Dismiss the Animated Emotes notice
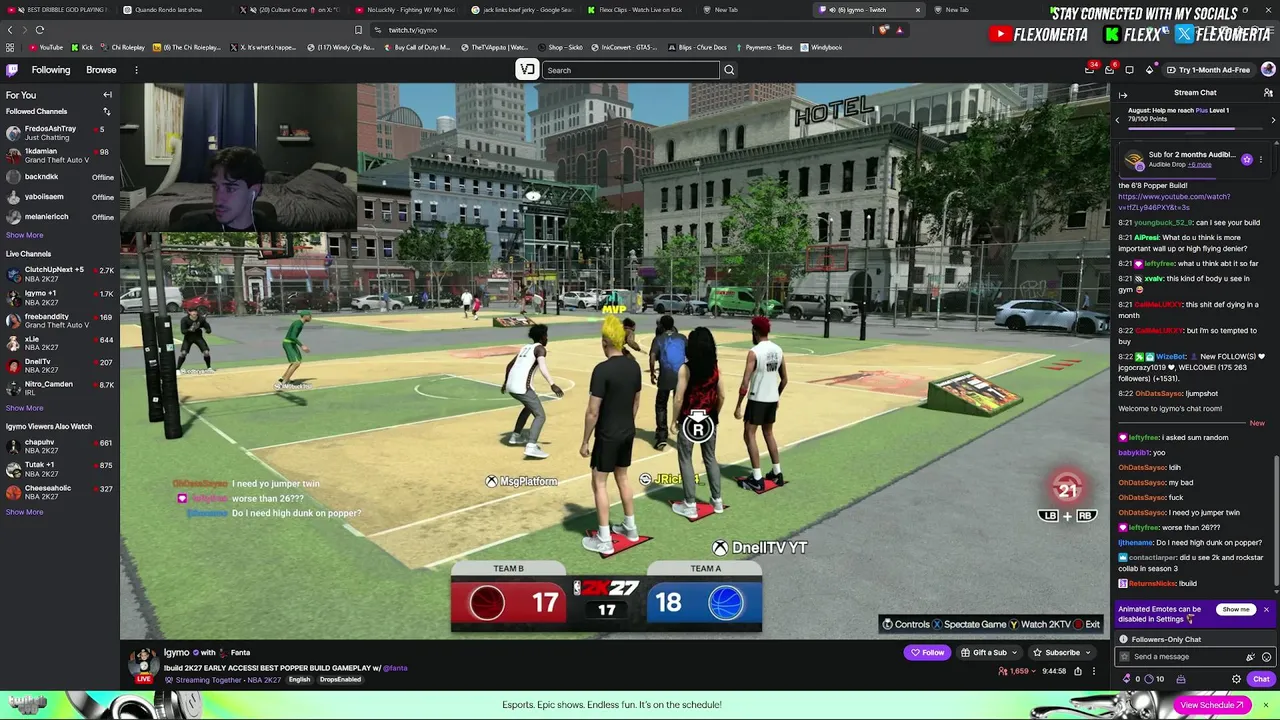Viewport: 1280px width, 720px height. (x=1266, y=609)
